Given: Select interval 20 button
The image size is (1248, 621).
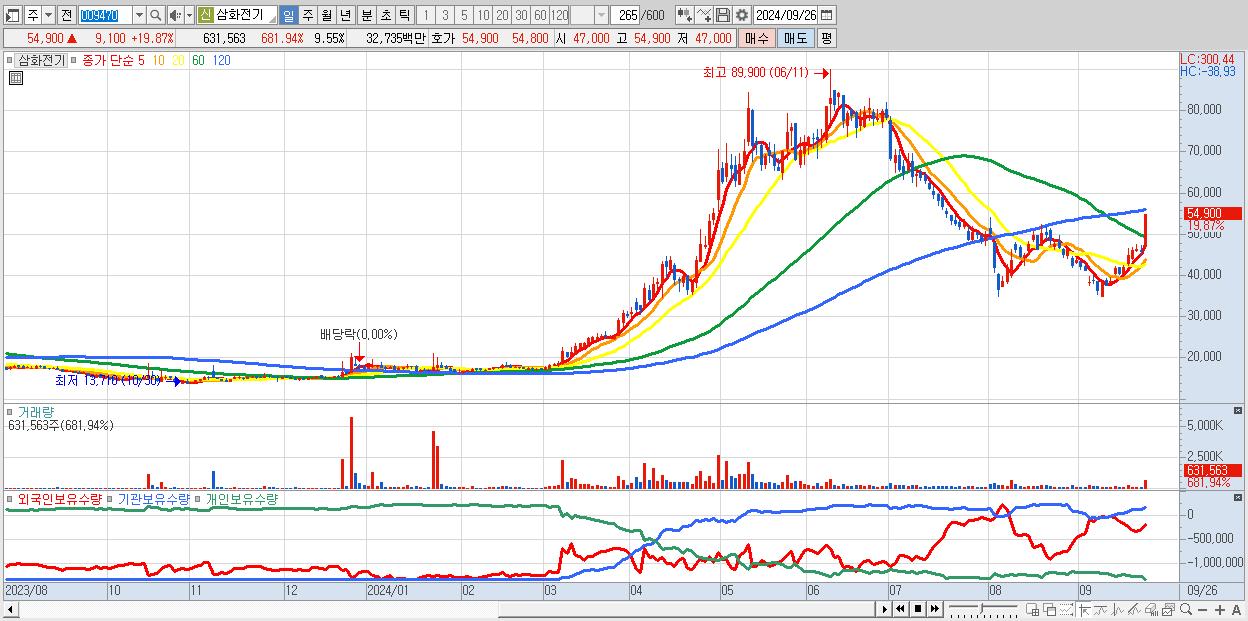Looking at the screenshot, I should (x=502, y=15).
